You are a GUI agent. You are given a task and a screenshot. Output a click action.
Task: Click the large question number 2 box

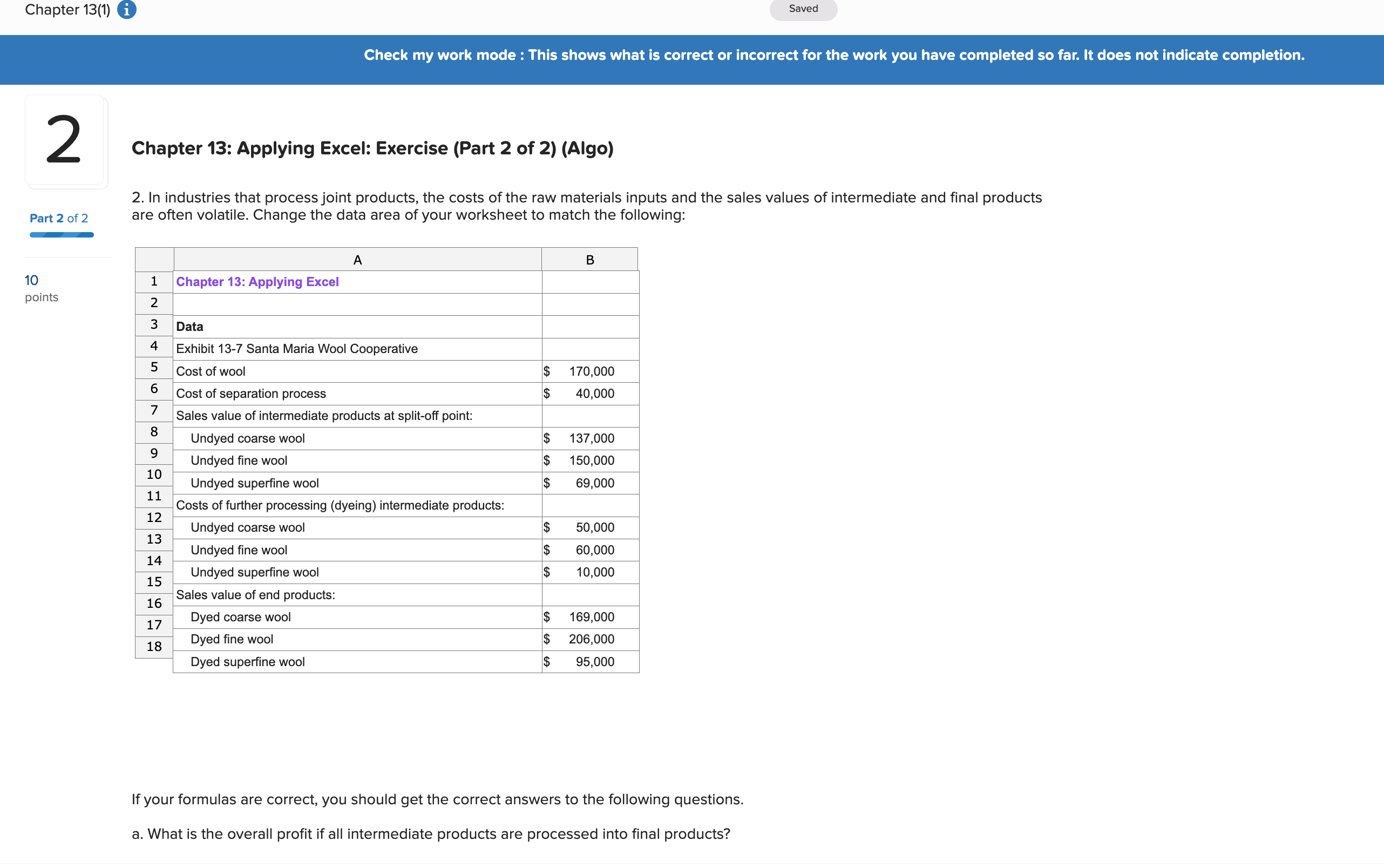[x=66, y=141]
